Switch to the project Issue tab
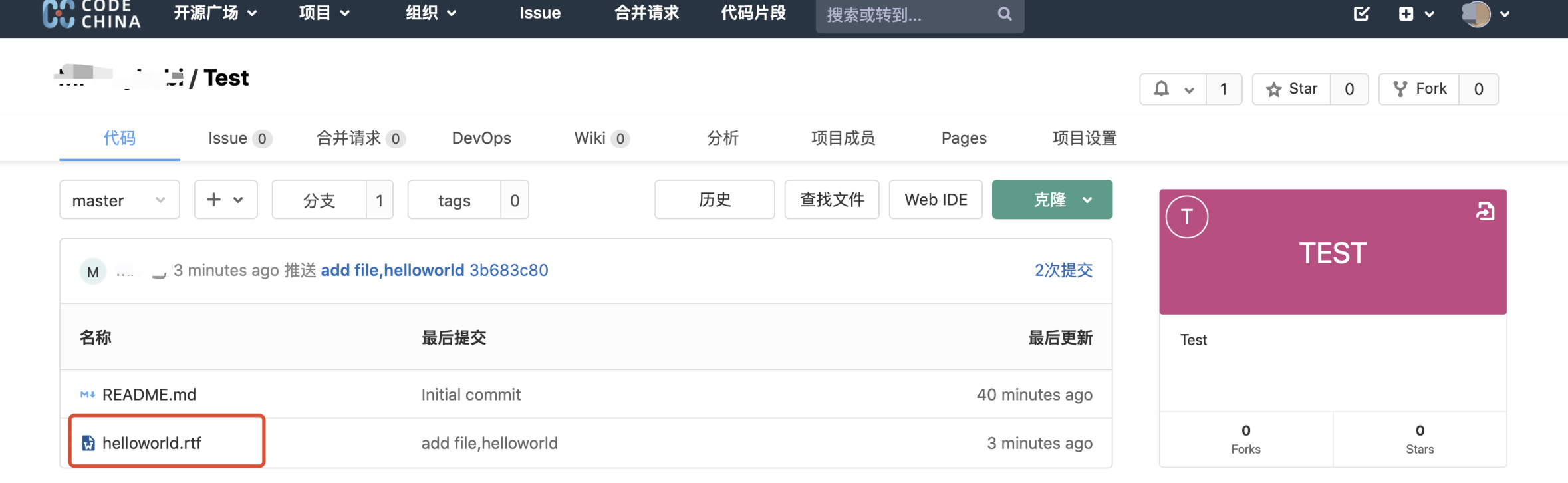 240,138
